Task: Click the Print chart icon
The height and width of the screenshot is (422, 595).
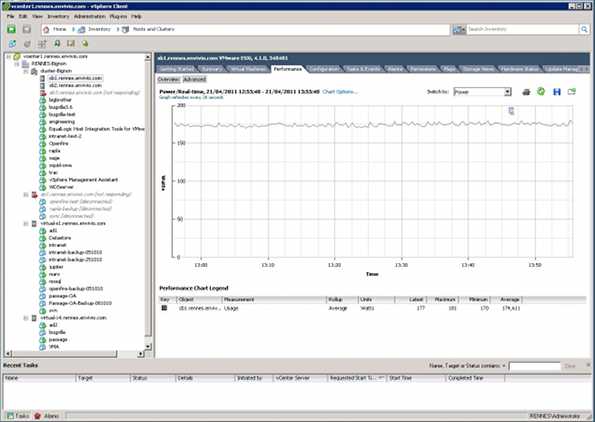Action: (526, 92)
